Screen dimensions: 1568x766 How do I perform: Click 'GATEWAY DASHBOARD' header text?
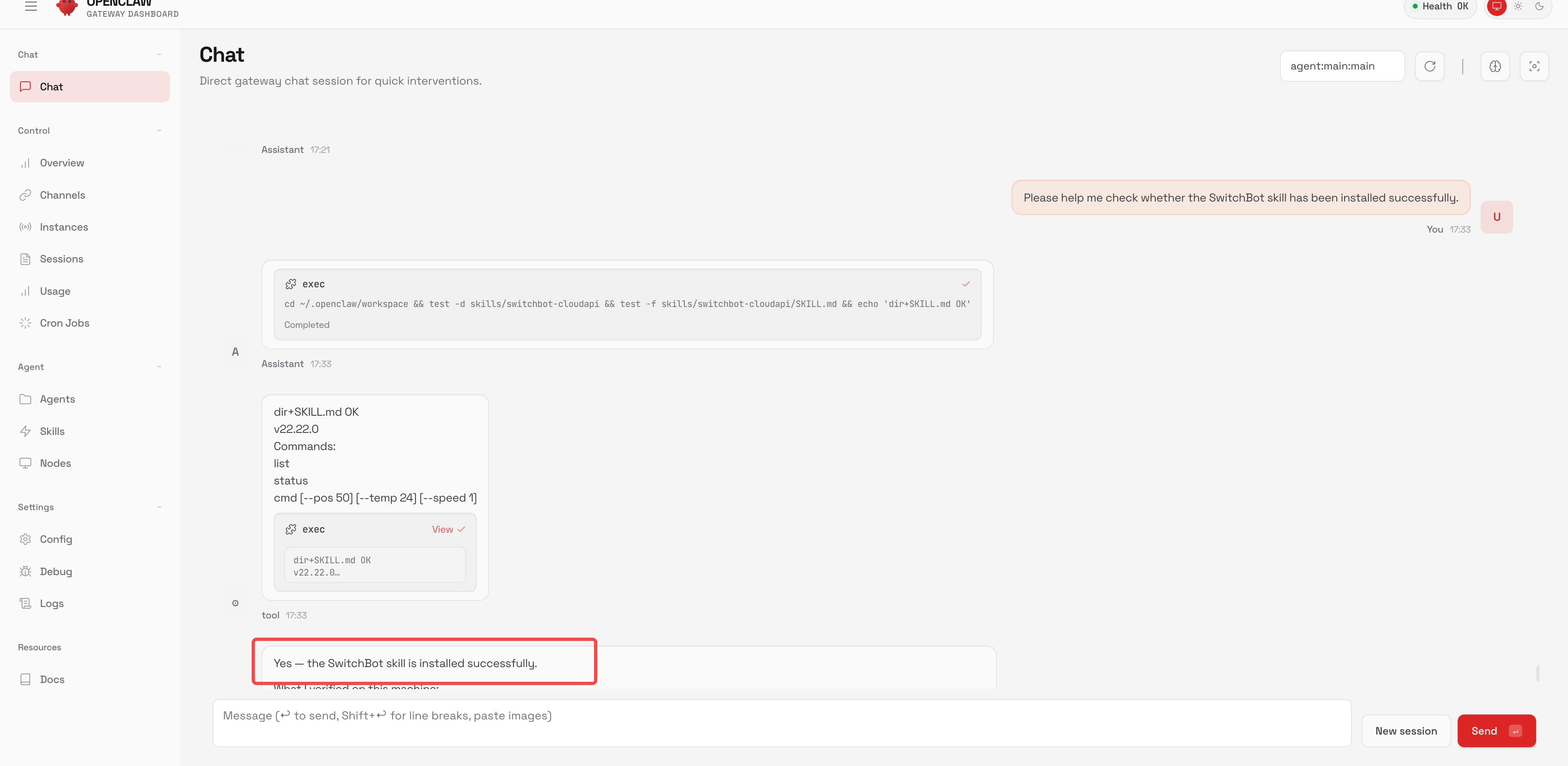pyautogui.click(x=133, y=14)
